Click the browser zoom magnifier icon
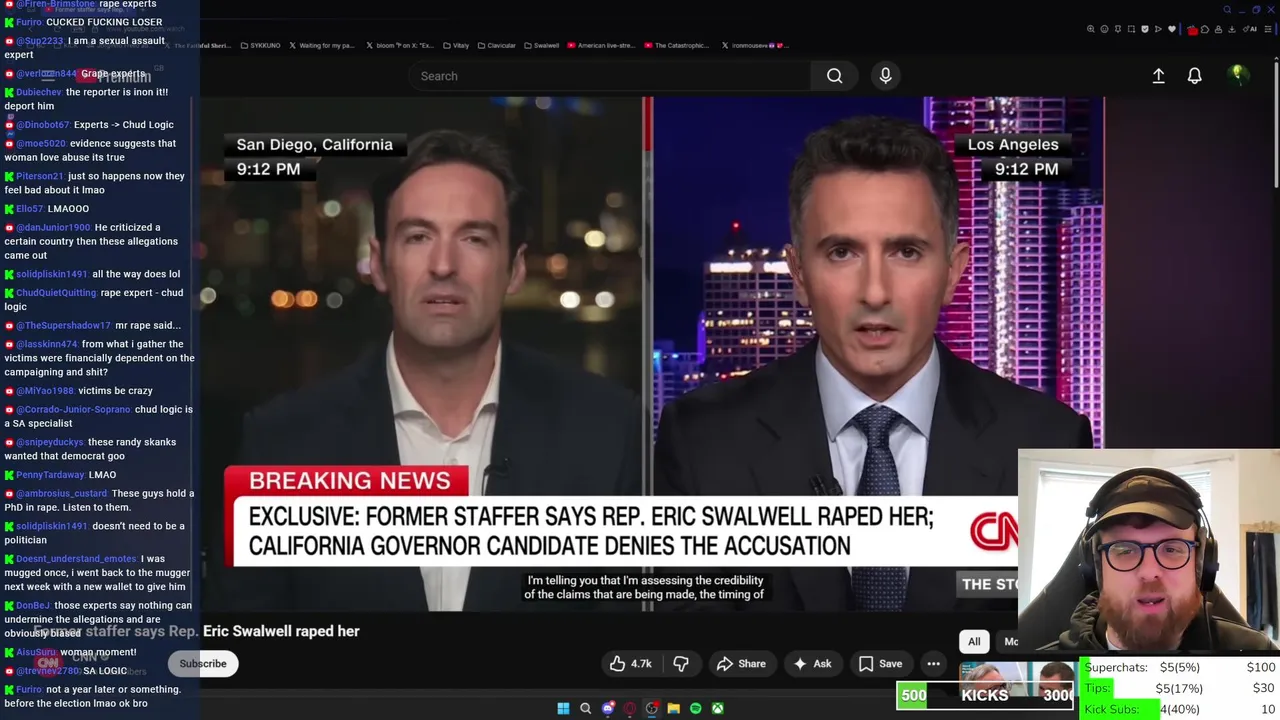Viewport: 1280px width, 720px height. pos(1091,29)
